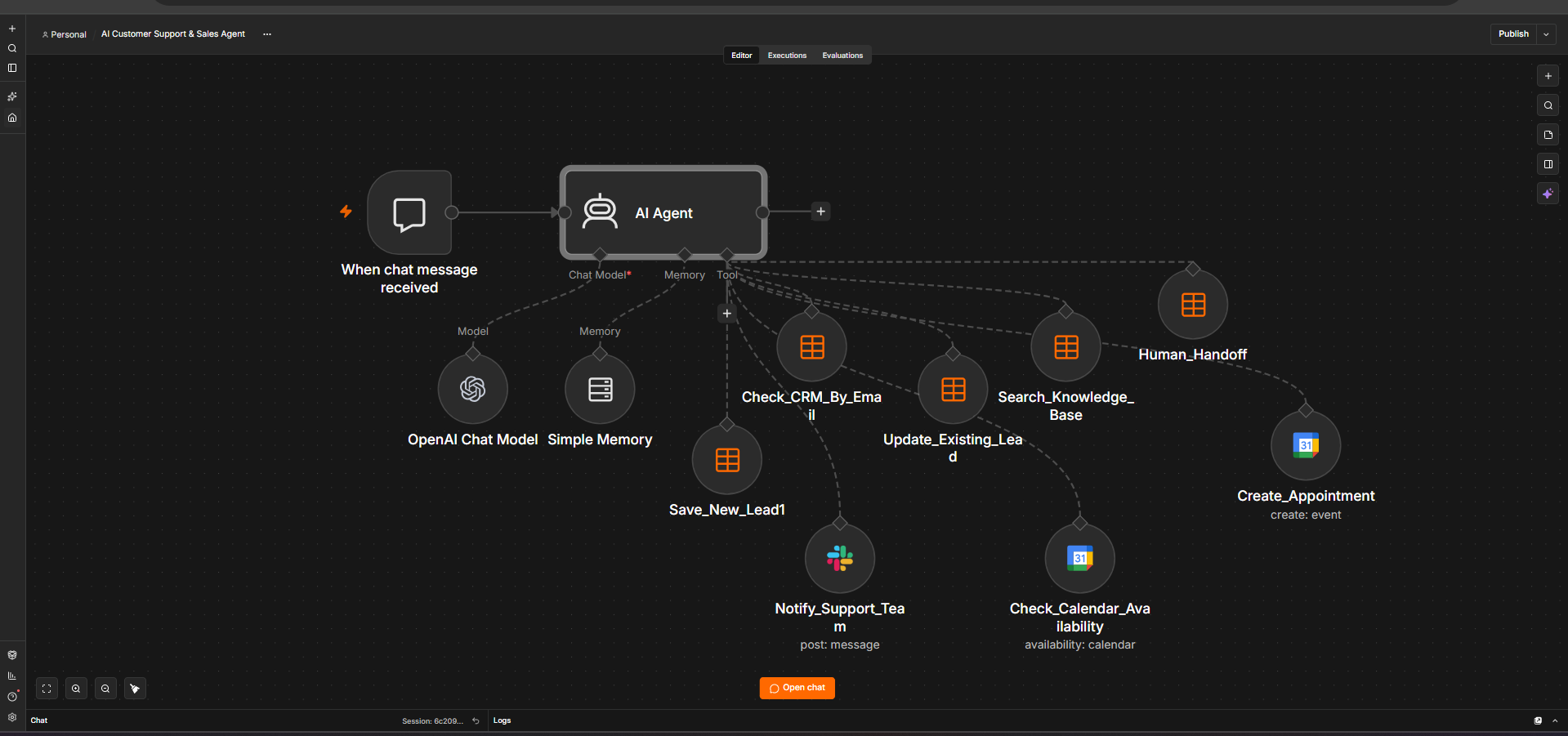Viewport: 1568px width, 736px height.
Task: Click the plus icon in the left sidebar
Action: (12, 29)
